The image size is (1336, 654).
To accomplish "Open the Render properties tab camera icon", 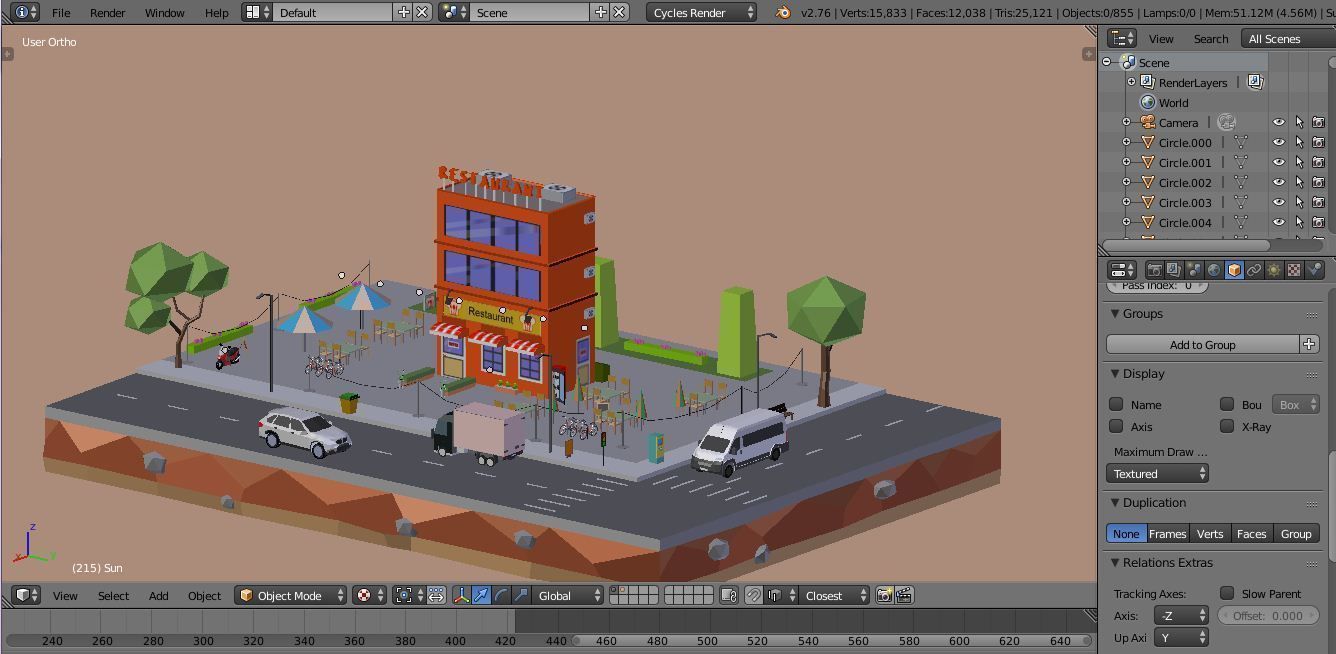I will pos(1154,270).
